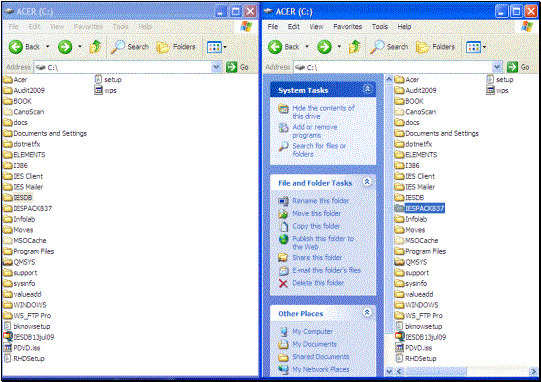This screenshot has height=382, width=541.
Task: Open Edit menu in right window
Action: (294, 27)
